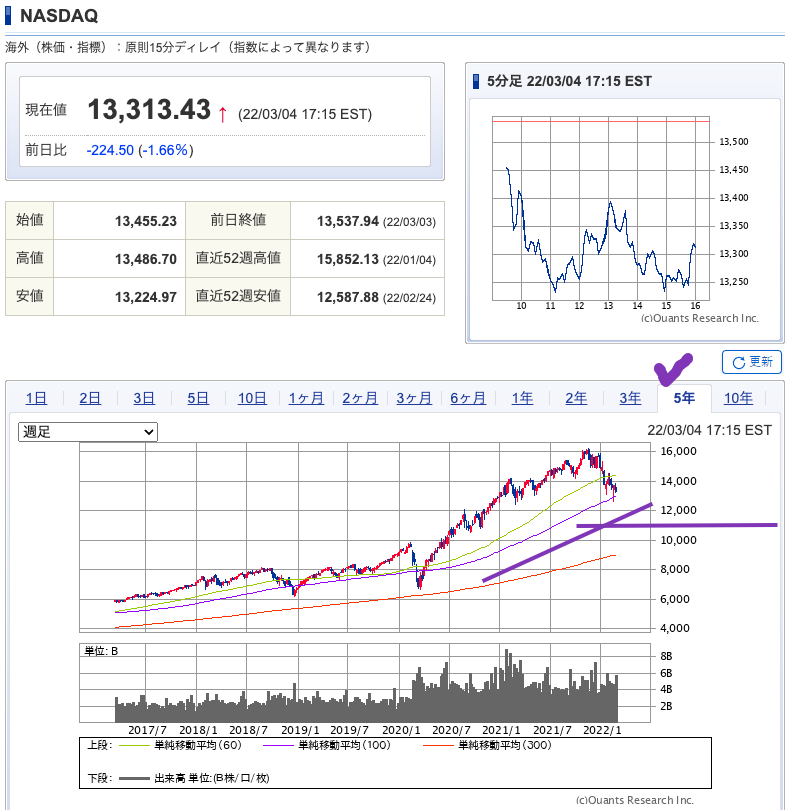Switch to the 6ヶ月 chart tab
The height and width of the screenshot is (810, 793).
tap(468, 398)
